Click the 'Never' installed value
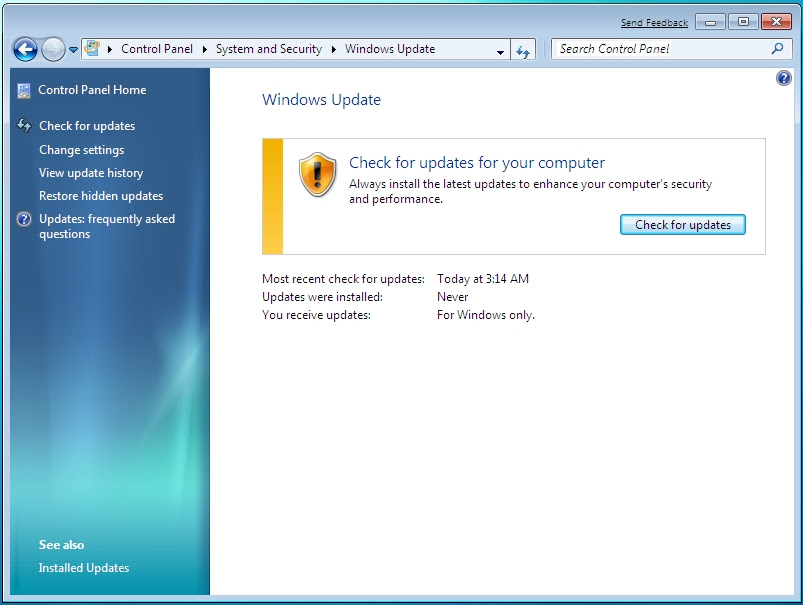 [453, 297]
